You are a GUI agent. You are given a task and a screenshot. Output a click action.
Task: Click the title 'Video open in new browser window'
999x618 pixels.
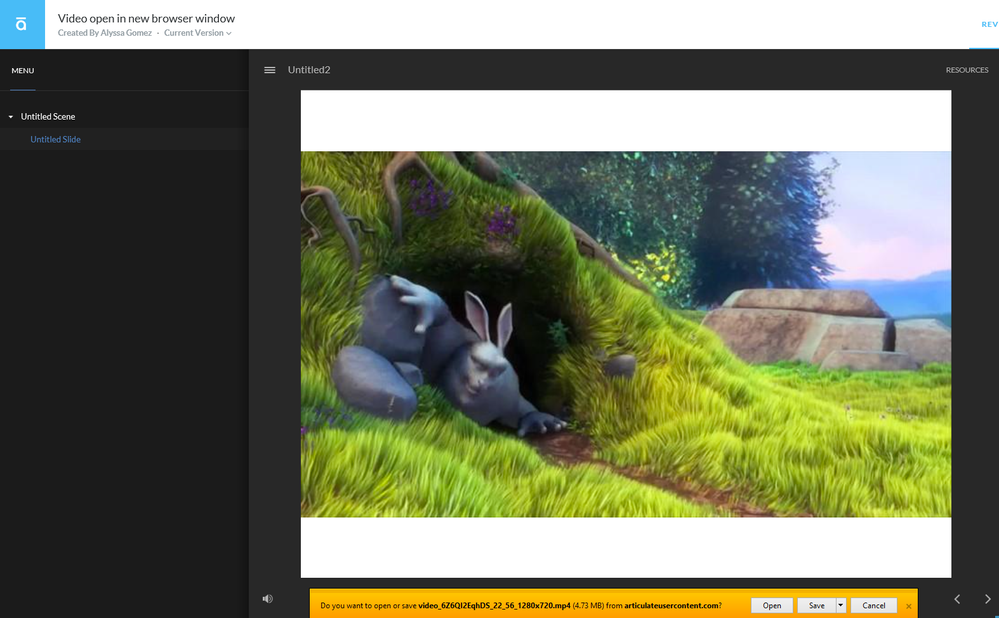(147, 18)
